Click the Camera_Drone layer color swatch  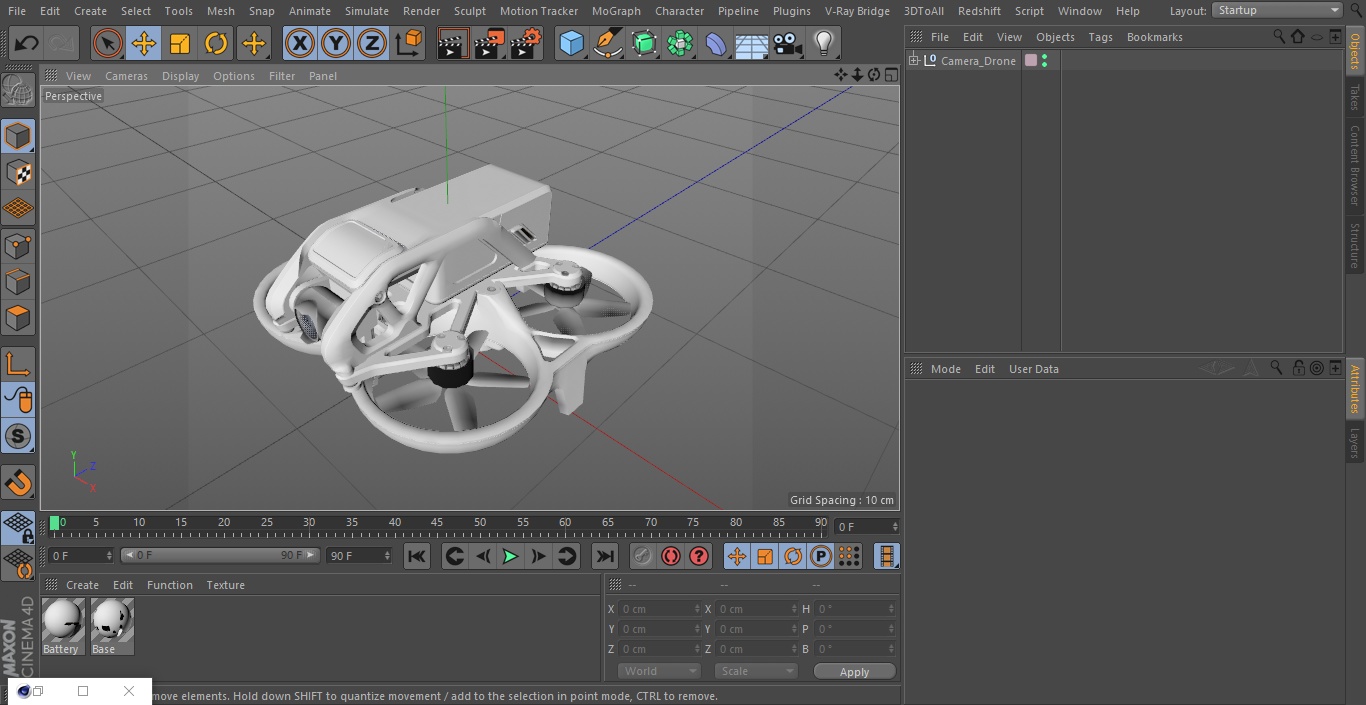[x=1031, y=61]
